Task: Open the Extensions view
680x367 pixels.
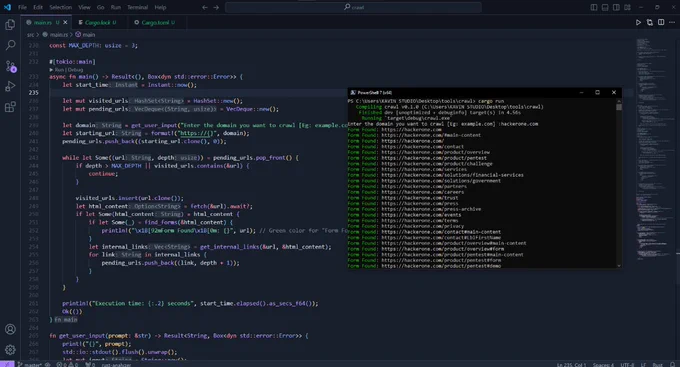Action: [10, 107]
